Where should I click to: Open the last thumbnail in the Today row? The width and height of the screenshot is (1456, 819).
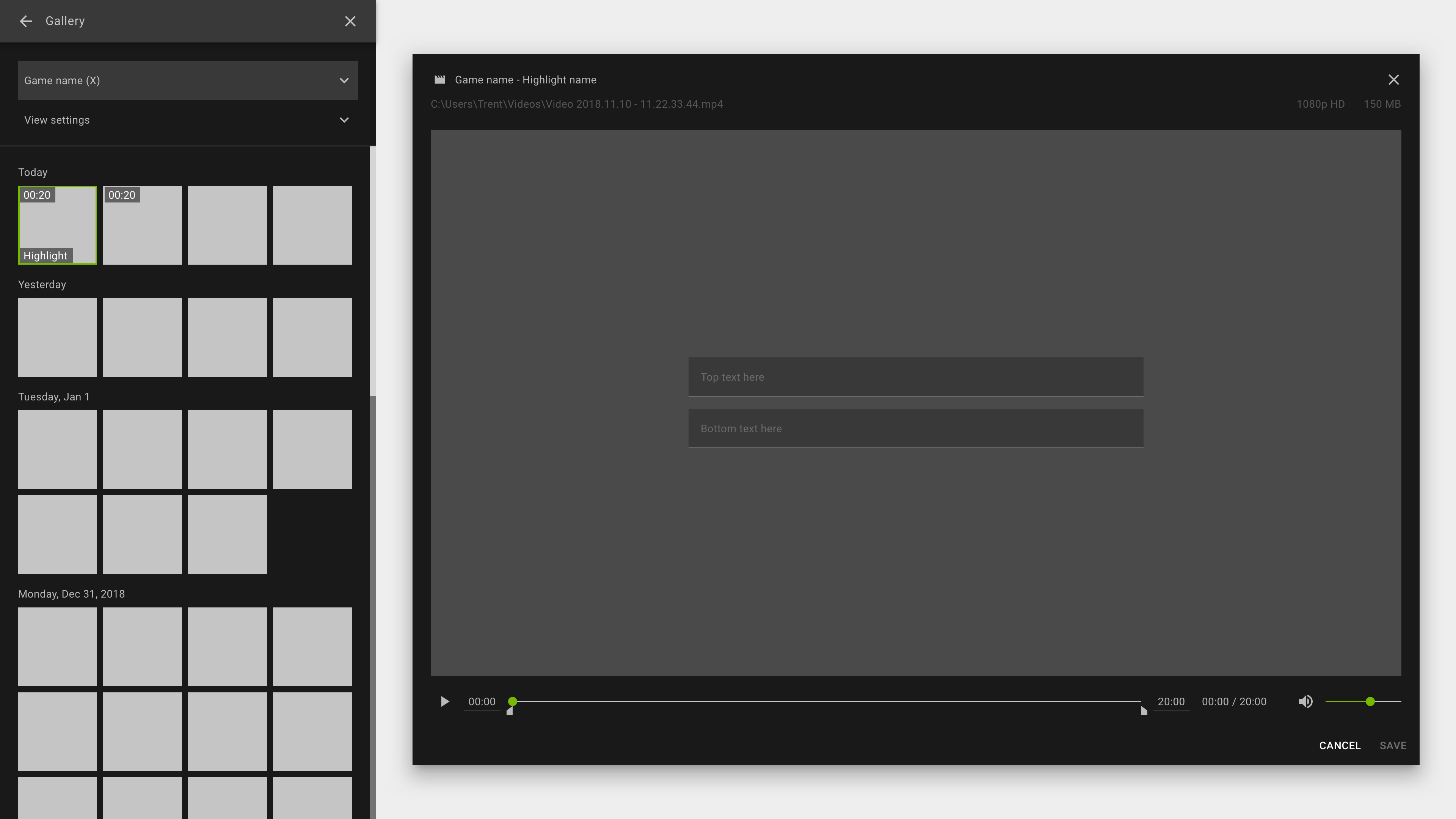(x=312, y=225)
